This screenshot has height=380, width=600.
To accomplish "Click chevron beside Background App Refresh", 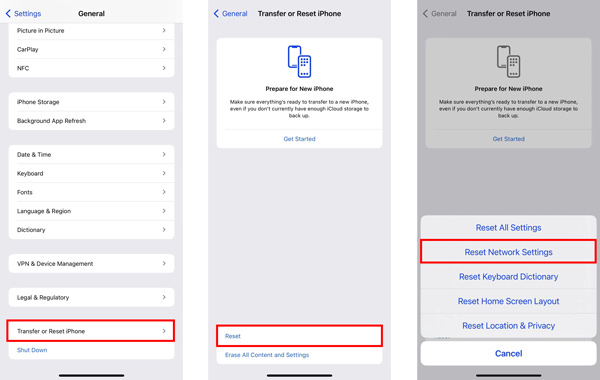I will click(164, 121).
